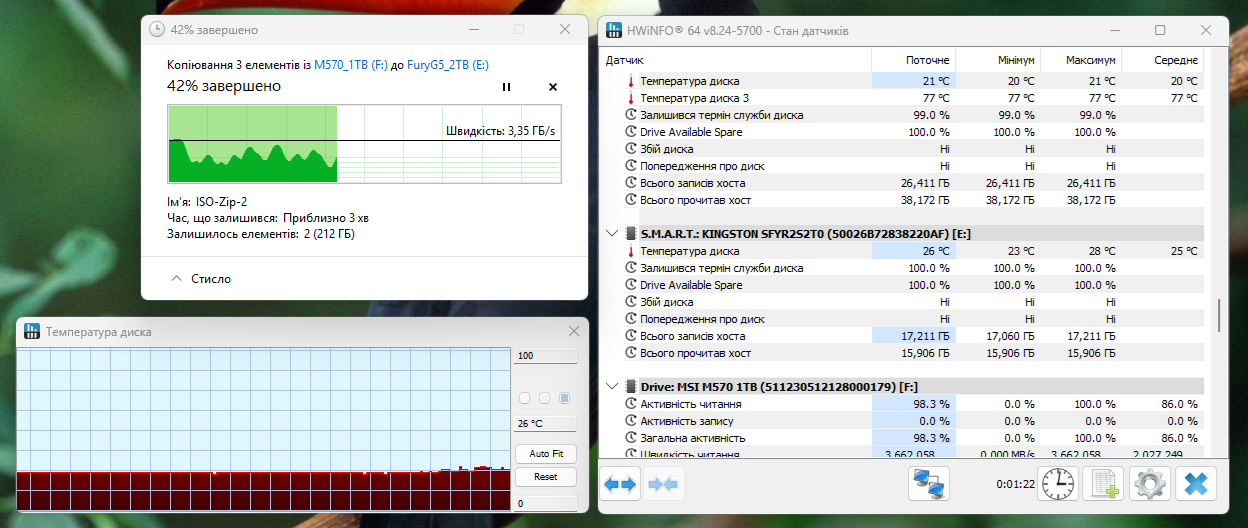Click the graph minimum field showing 0
The image size is (1248, 528).
coord(544,503)
